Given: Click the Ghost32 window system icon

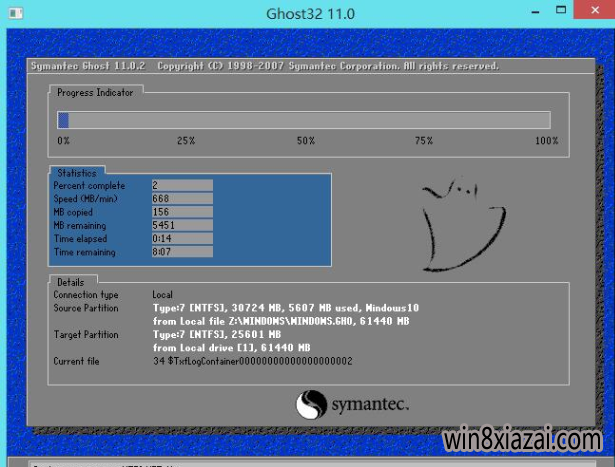Looking at the screenshot, I should 16,14.
